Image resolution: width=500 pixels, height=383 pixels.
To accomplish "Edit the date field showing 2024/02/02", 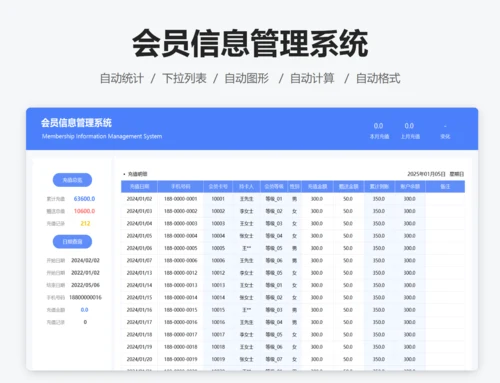I will coord(85,260).
